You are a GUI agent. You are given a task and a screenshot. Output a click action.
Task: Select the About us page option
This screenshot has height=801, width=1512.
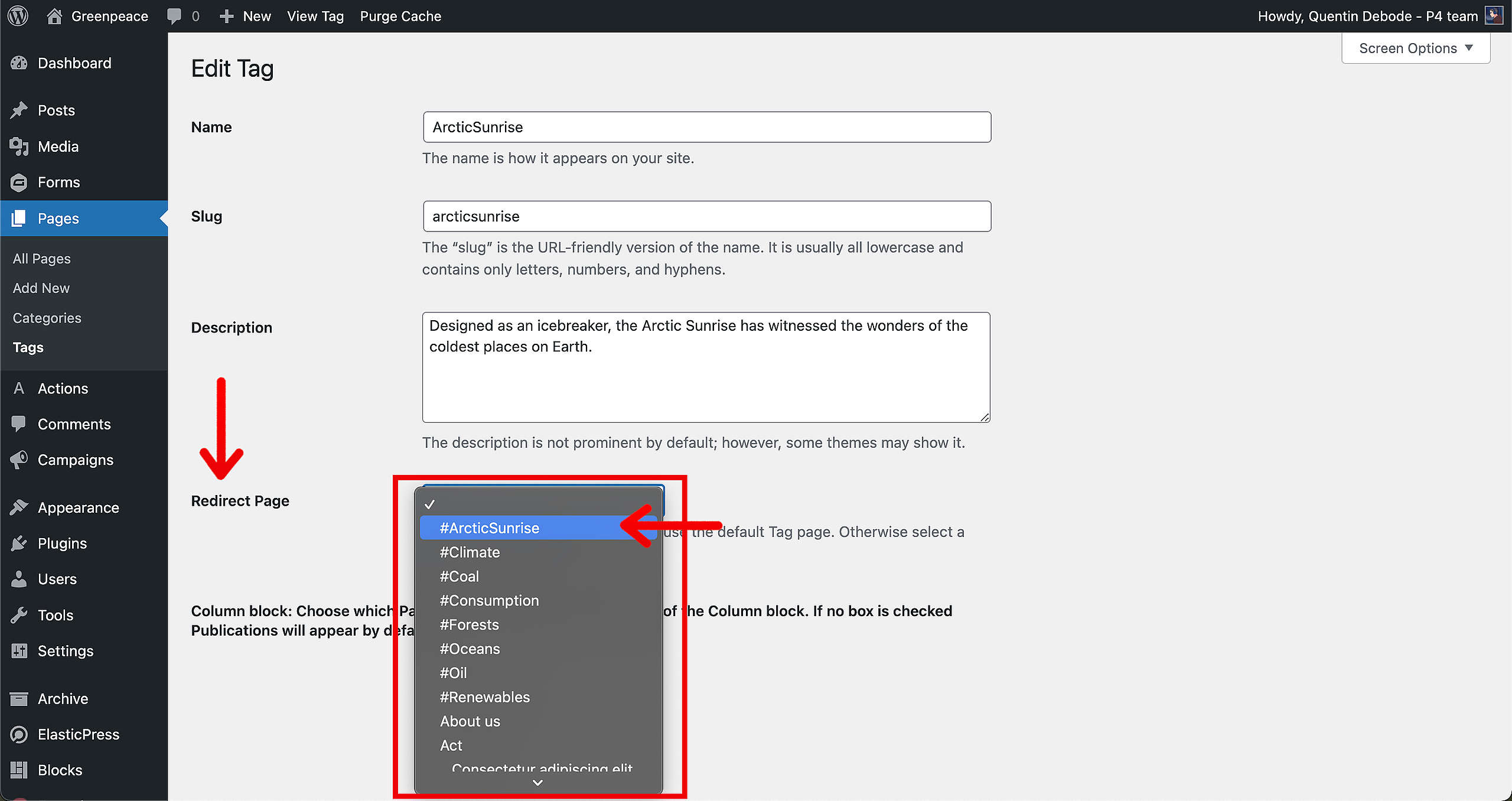[538, 721]
